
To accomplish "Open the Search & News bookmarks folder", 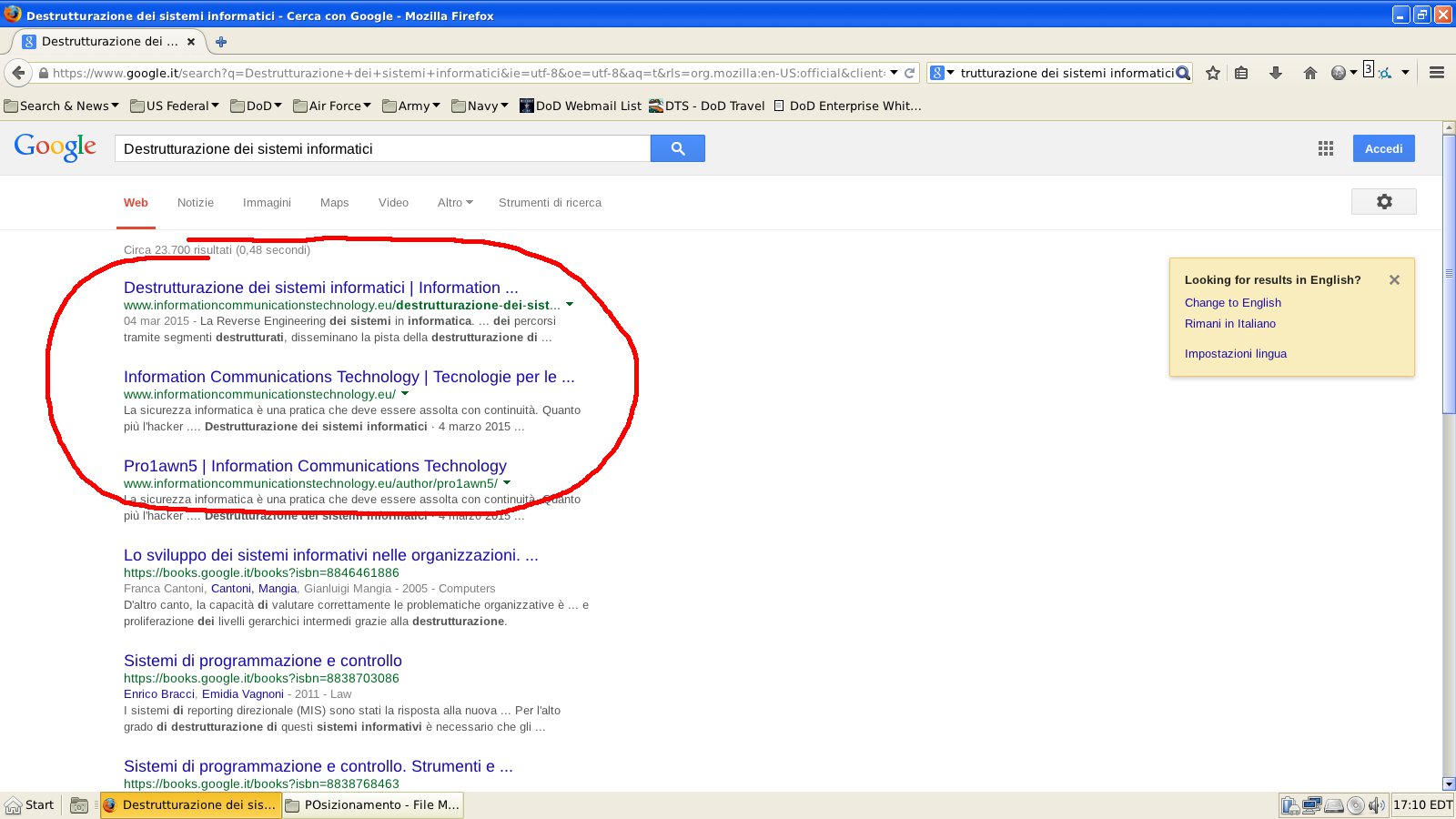I will pyautogui.click(x=61, y=106).
